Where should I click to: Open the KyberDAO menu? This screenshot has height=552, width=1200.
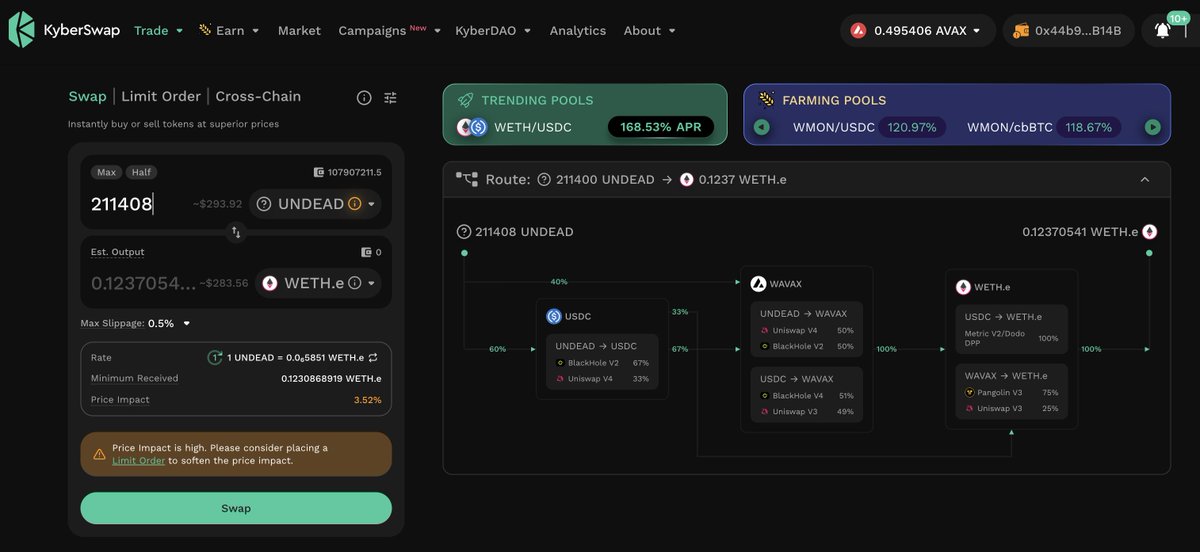coord(493,30)
